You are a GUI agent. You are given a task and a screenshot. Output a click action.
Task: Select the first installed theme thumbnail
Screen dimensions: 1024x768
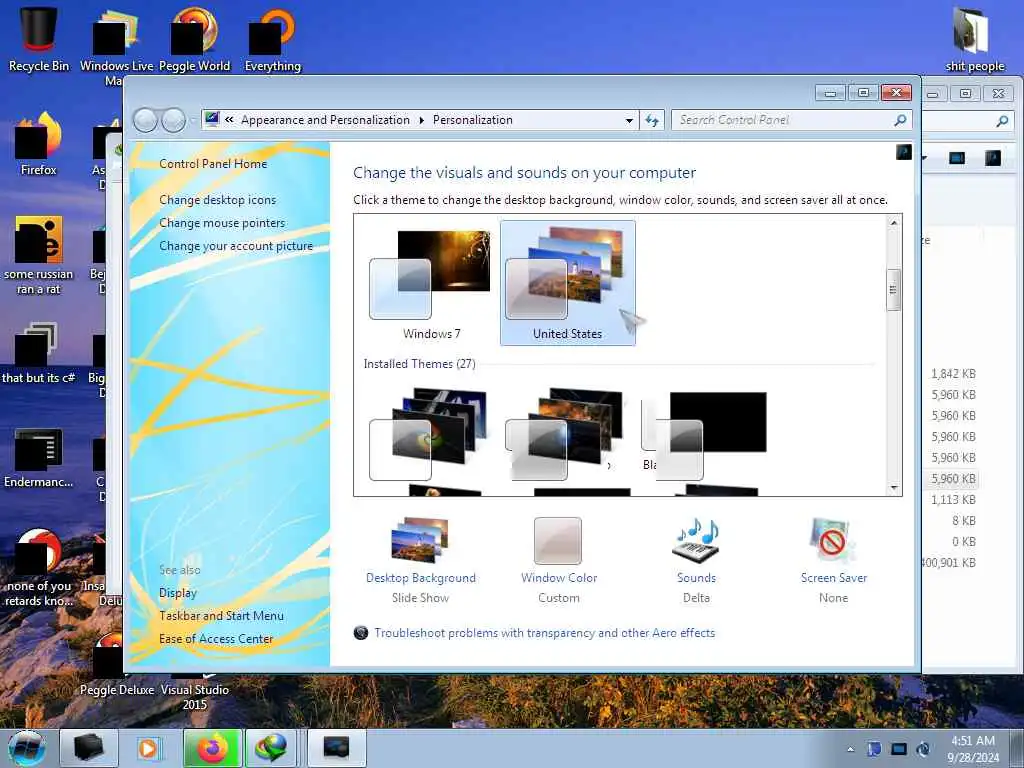(428, 434)
